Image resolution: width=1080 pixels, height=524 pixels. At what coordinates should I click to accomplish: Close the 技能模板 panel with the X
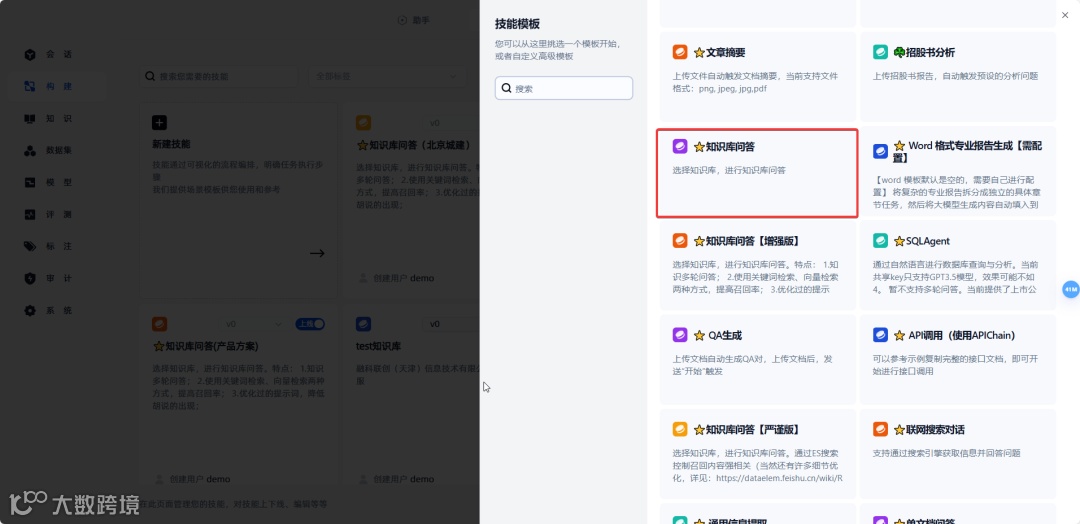tap(1066, 15)
